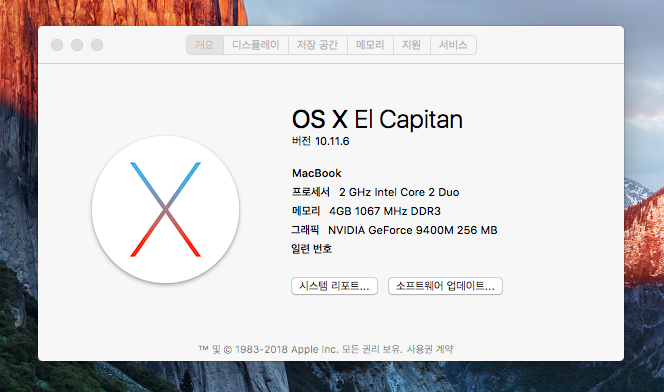The width and height of the screenshot is (664, 392).
Task: Open the 지원 tab
Action: click(412, 45)
